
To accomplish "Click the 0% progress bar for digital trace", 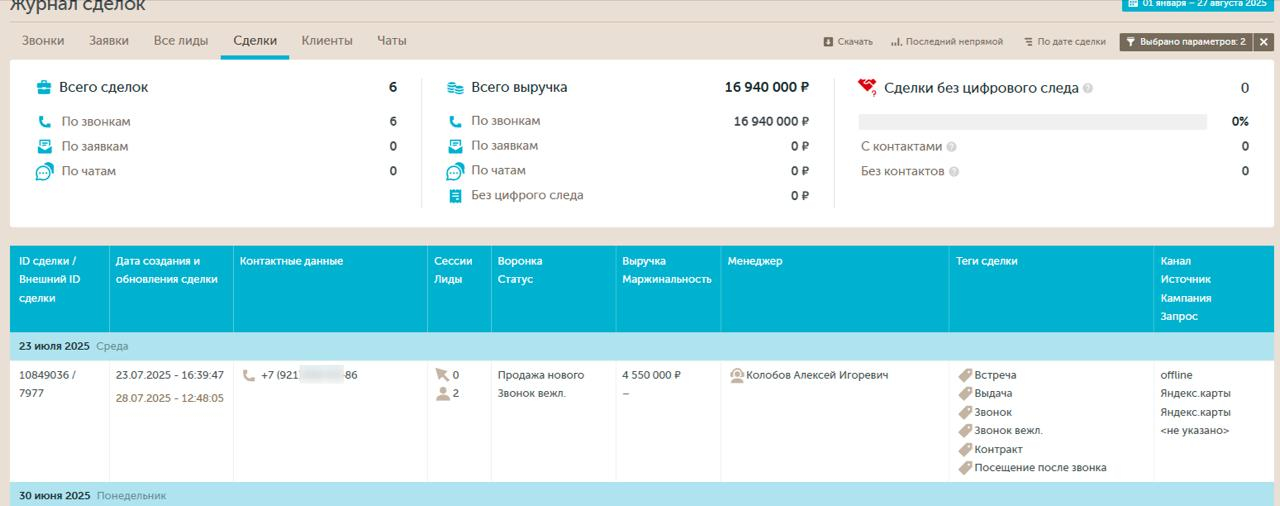I will tap(1033, 122).
